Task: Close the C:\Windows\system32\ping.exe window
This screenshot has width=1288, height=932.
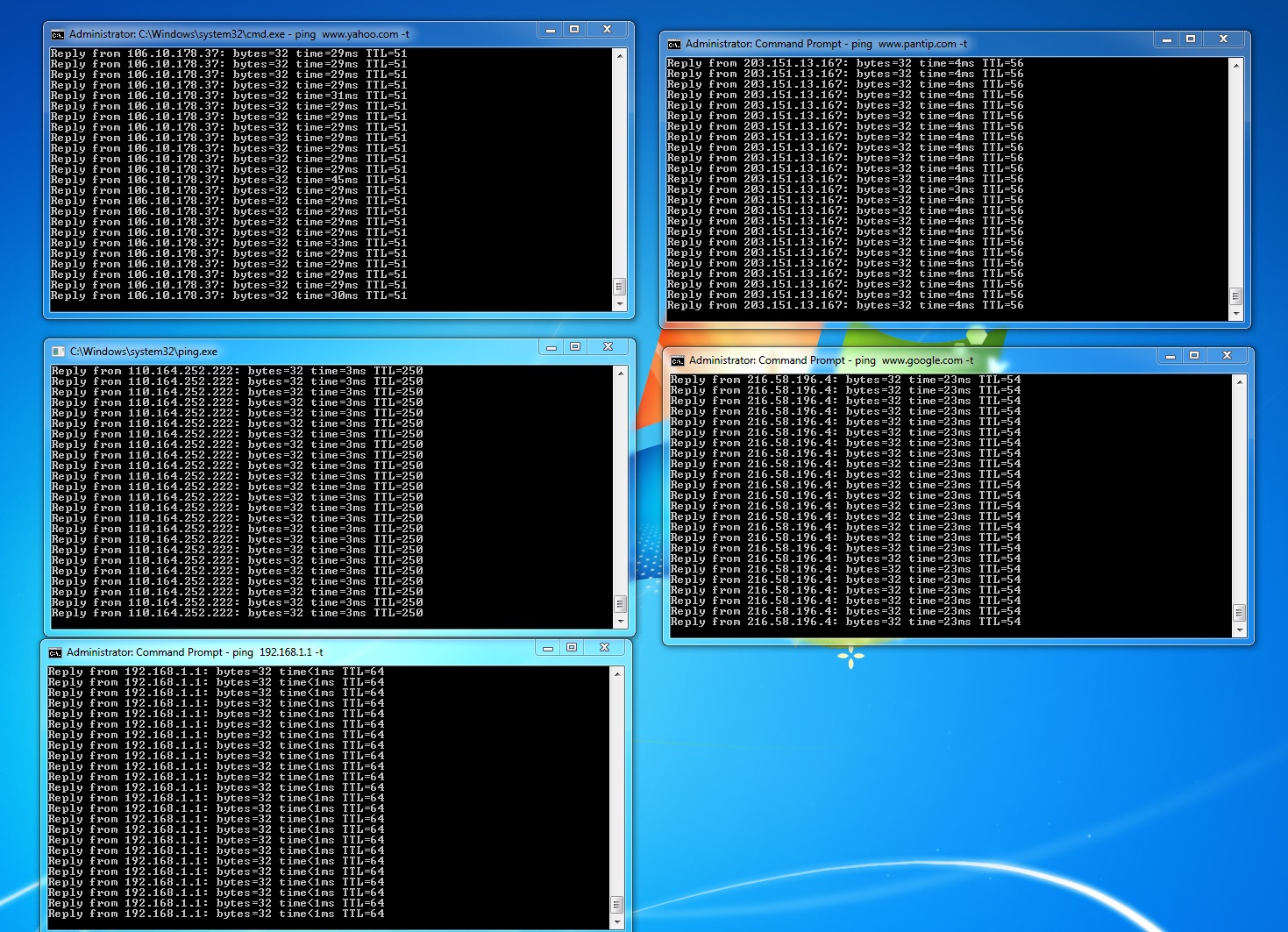Action: click(x=608, y=347)
